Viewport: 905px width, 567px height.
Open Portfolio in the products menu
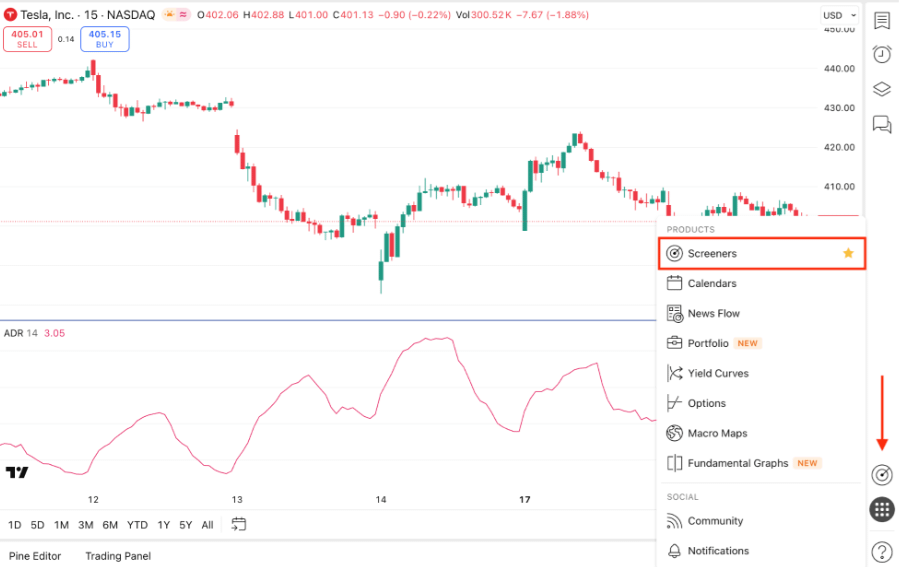click(761, 344)
